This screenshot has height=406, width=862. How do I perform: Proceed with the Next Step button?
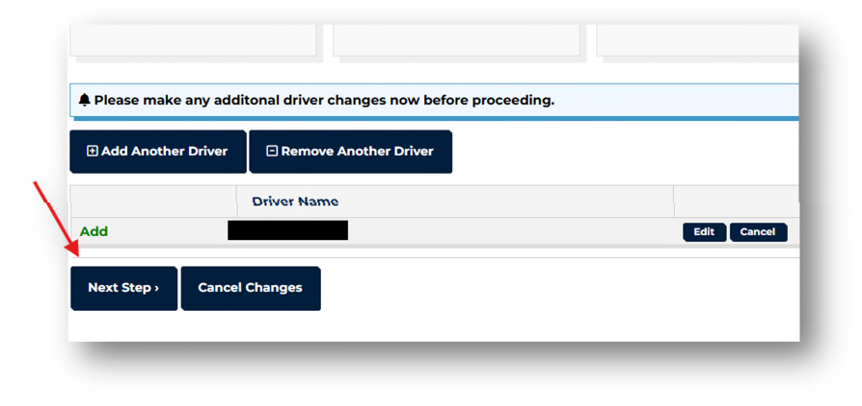pyautogui.click(x=124, y=288)
